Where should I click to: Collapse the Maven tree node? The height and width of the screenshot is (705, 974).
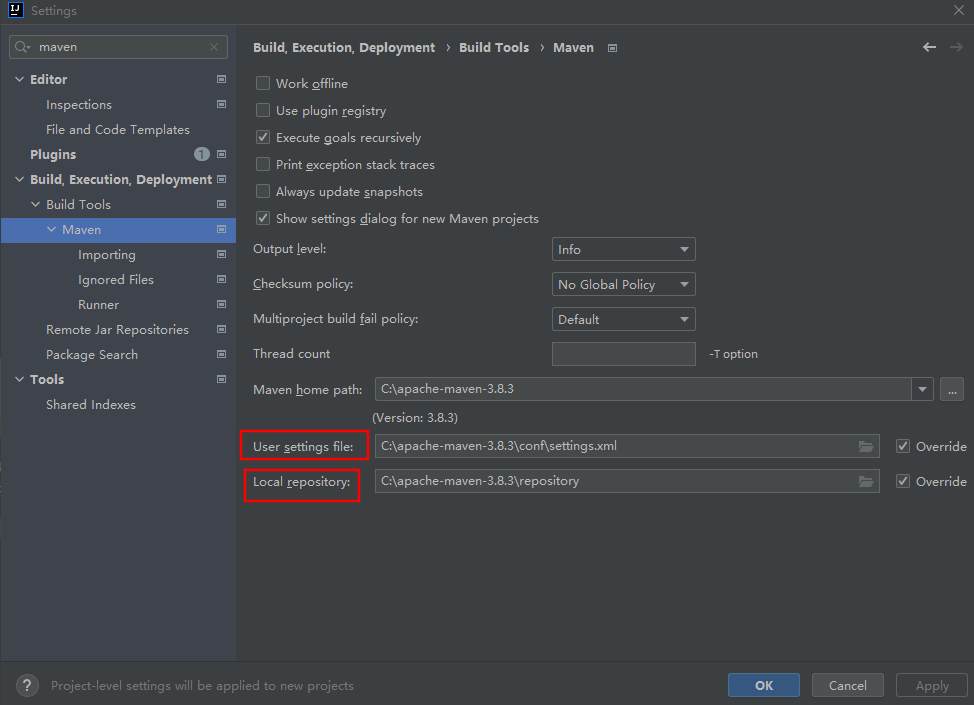[52, 229]
